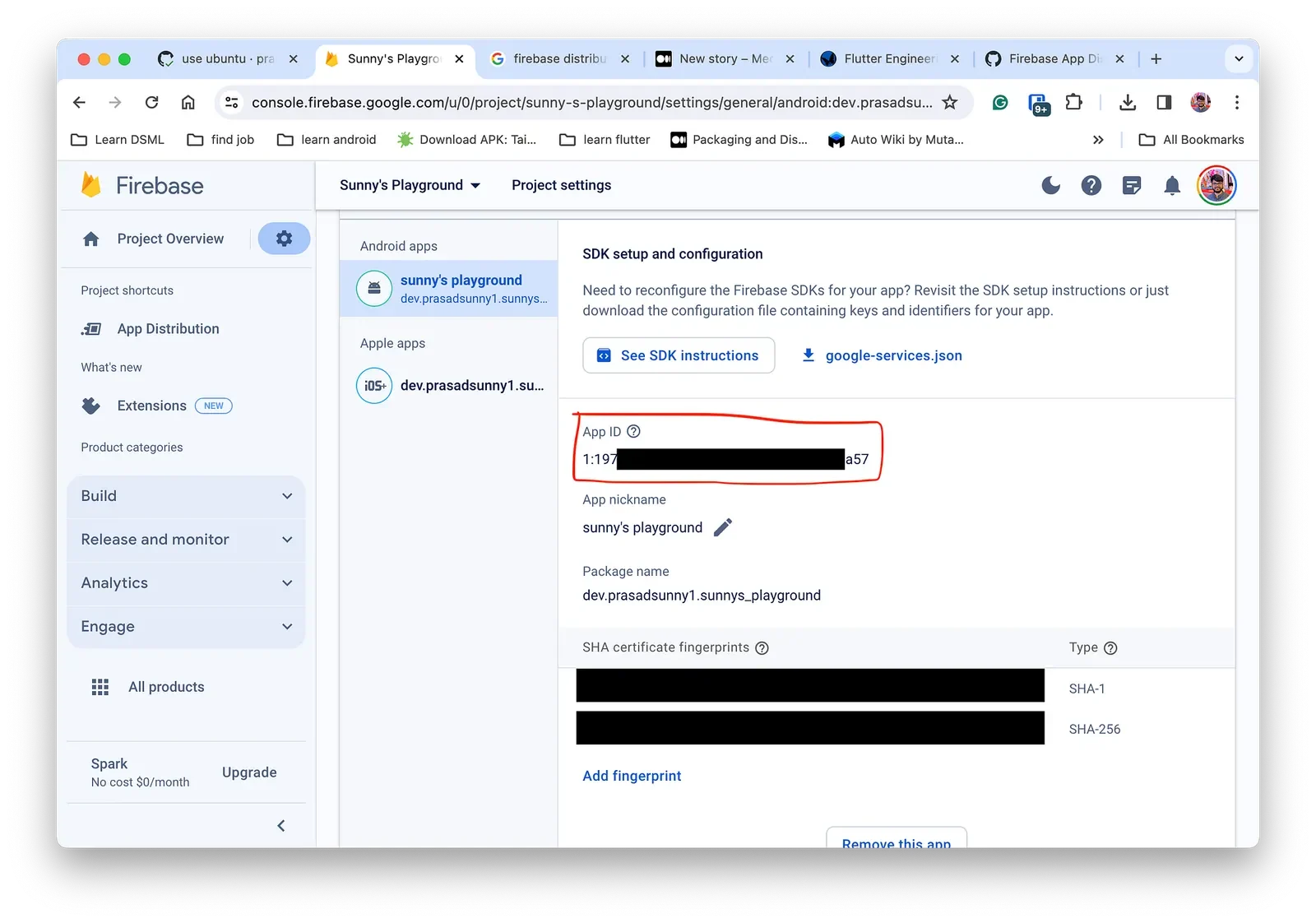Open the Sunny's Playground project dropdown
The width and height of the screenshot is (1316, 923).
pyautogui.click(x=410, y=185)
